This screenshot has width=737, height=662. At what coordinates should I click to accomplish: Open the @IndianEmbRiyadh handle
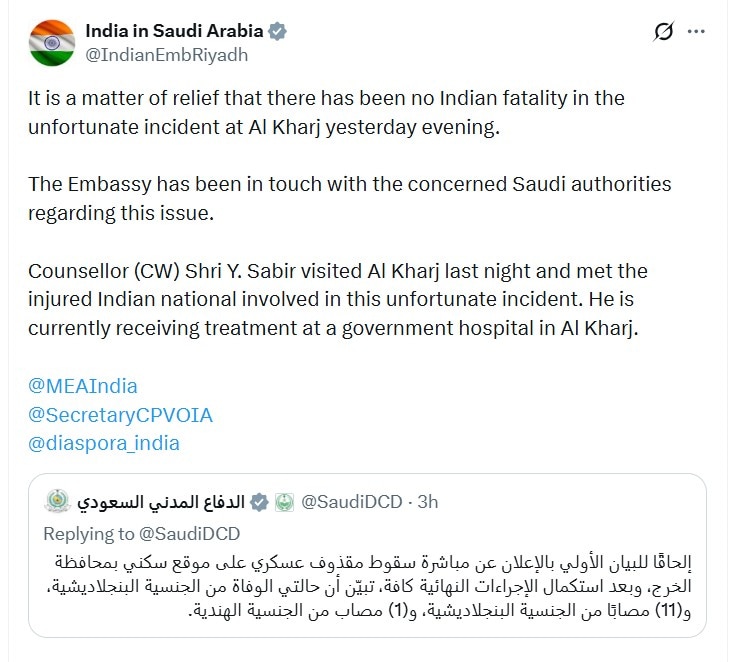(x=166, y=55)
